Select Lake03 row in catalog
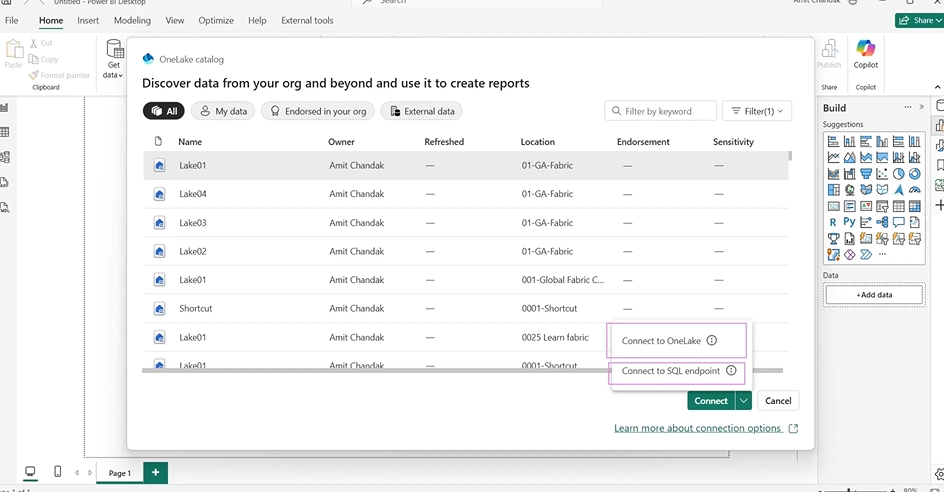 coord(465,223)
